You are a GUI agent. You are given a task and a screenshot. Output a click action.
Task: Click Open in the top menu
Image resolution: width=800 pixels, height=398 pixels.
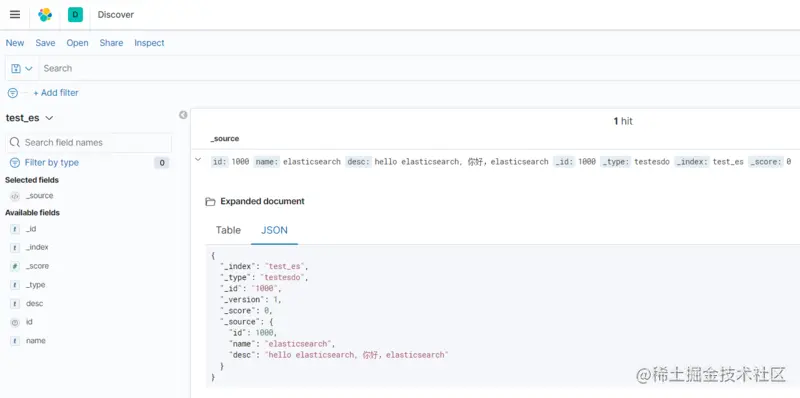pyautogui.click(x=78, y=43)
